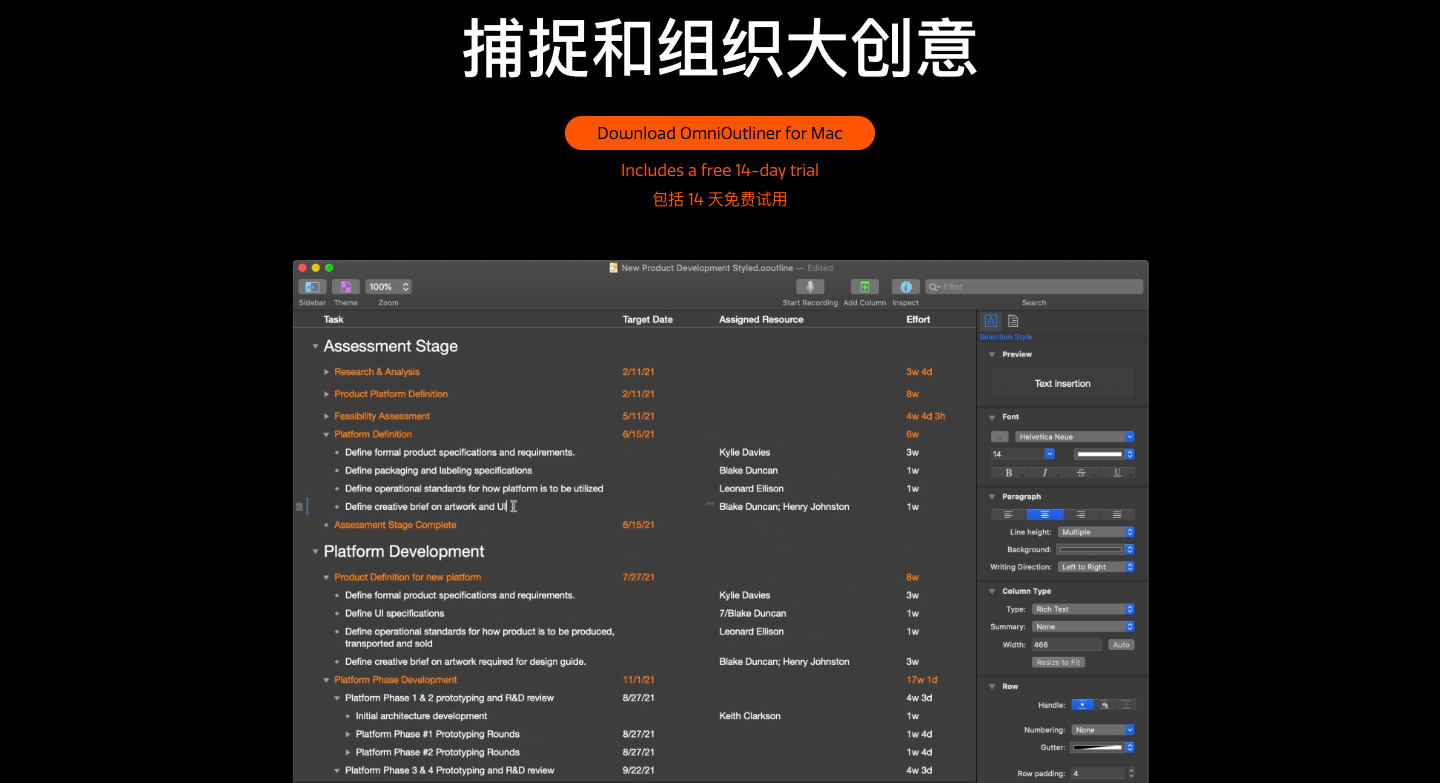
Task: Select center paragraph alignment
Action: point(1044,514)
